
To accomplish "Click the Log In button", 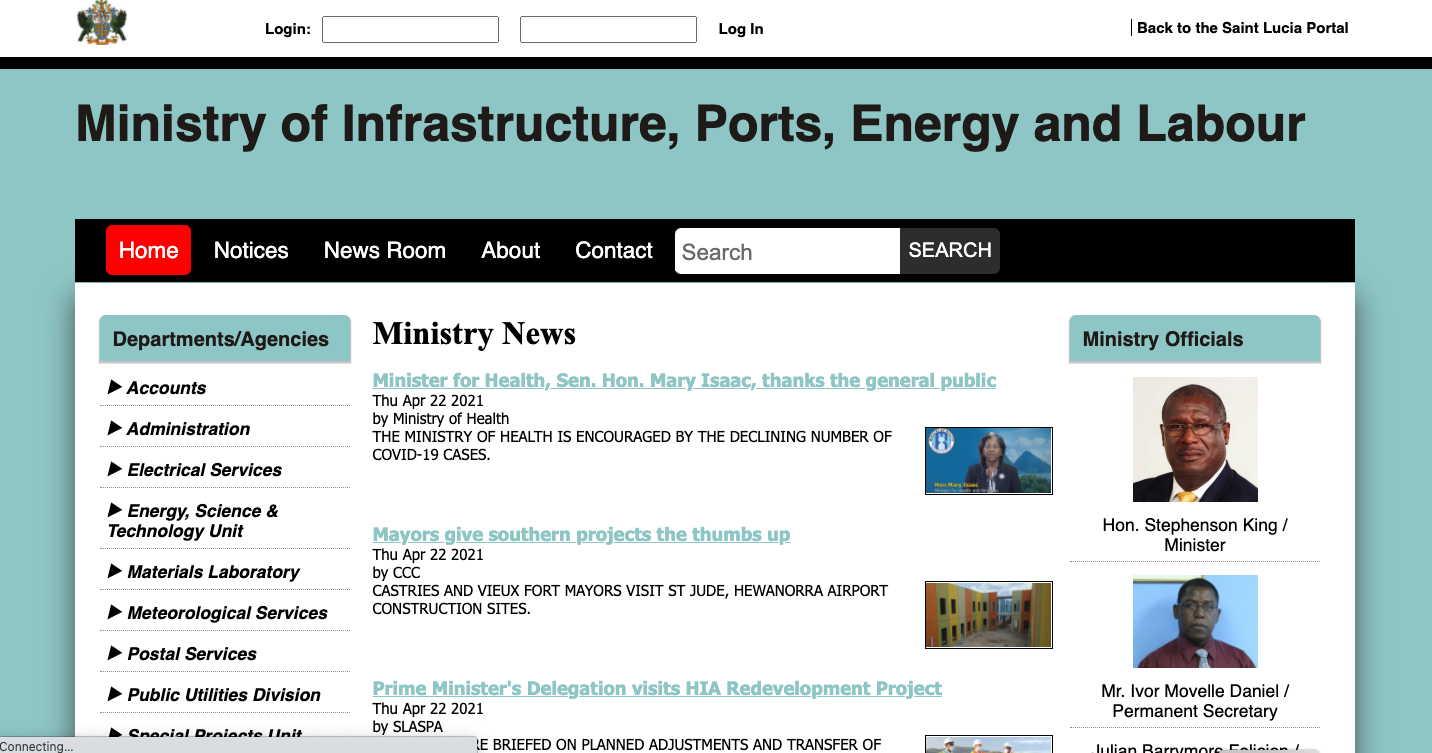I will (x=740, y=29).
